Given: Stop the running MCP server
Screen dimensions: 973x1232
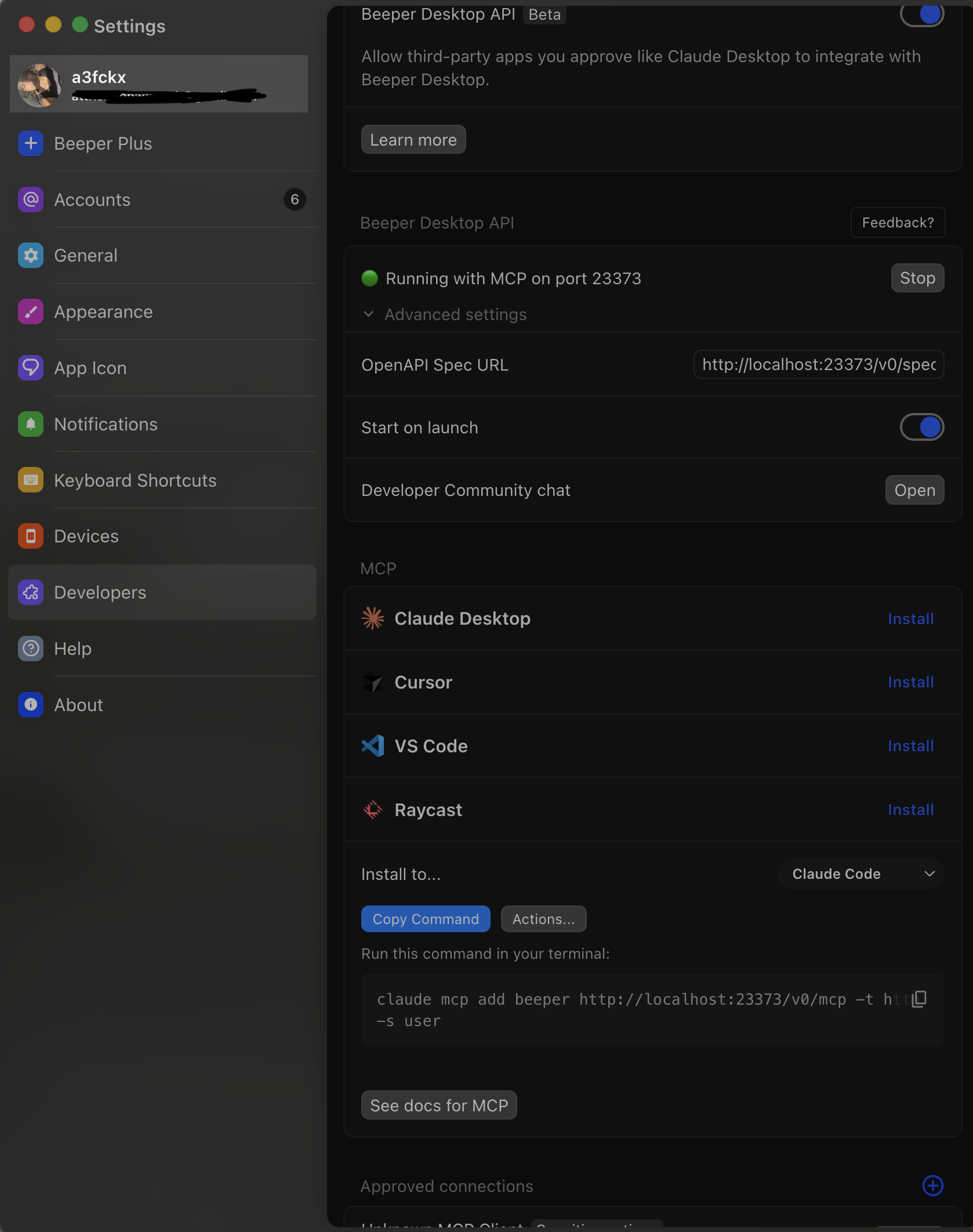Looking at the screenshot, I should pyautogui.click(x=917, y=278).
